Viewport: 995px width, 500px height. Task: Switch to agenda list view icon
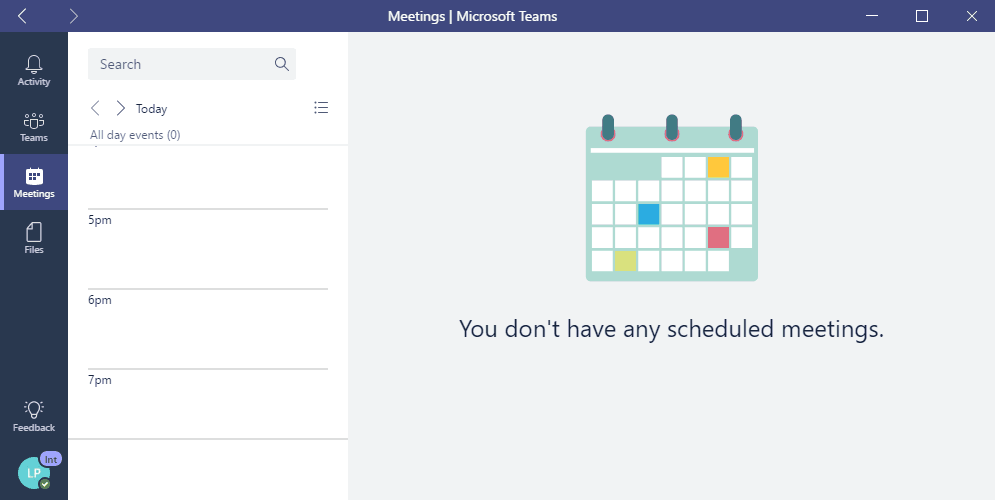321,108
